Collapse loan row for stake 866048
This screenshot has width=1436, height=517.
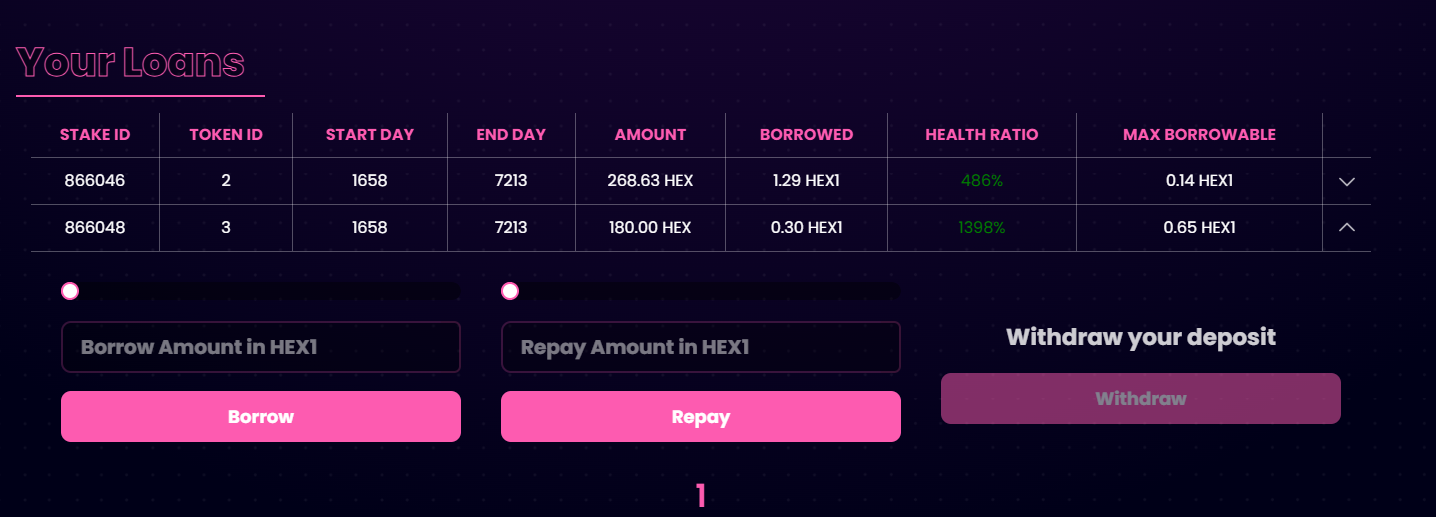1346,228
